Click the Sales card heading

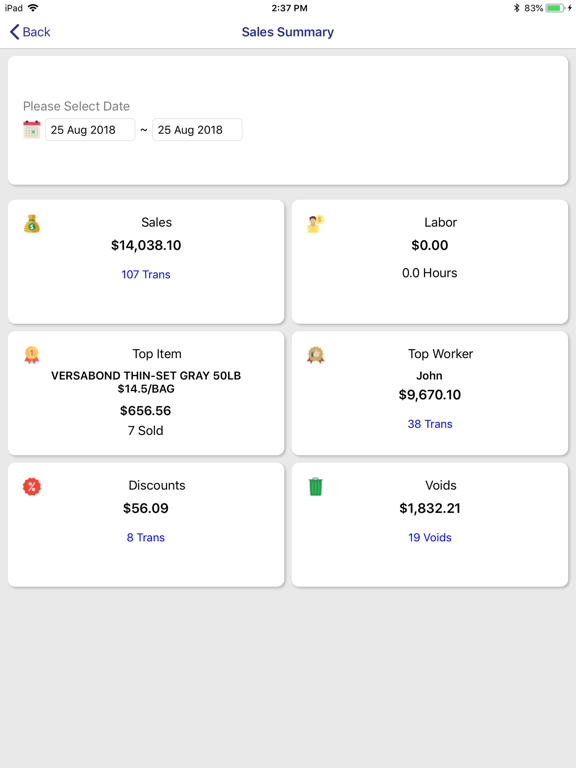click(157, 222)
